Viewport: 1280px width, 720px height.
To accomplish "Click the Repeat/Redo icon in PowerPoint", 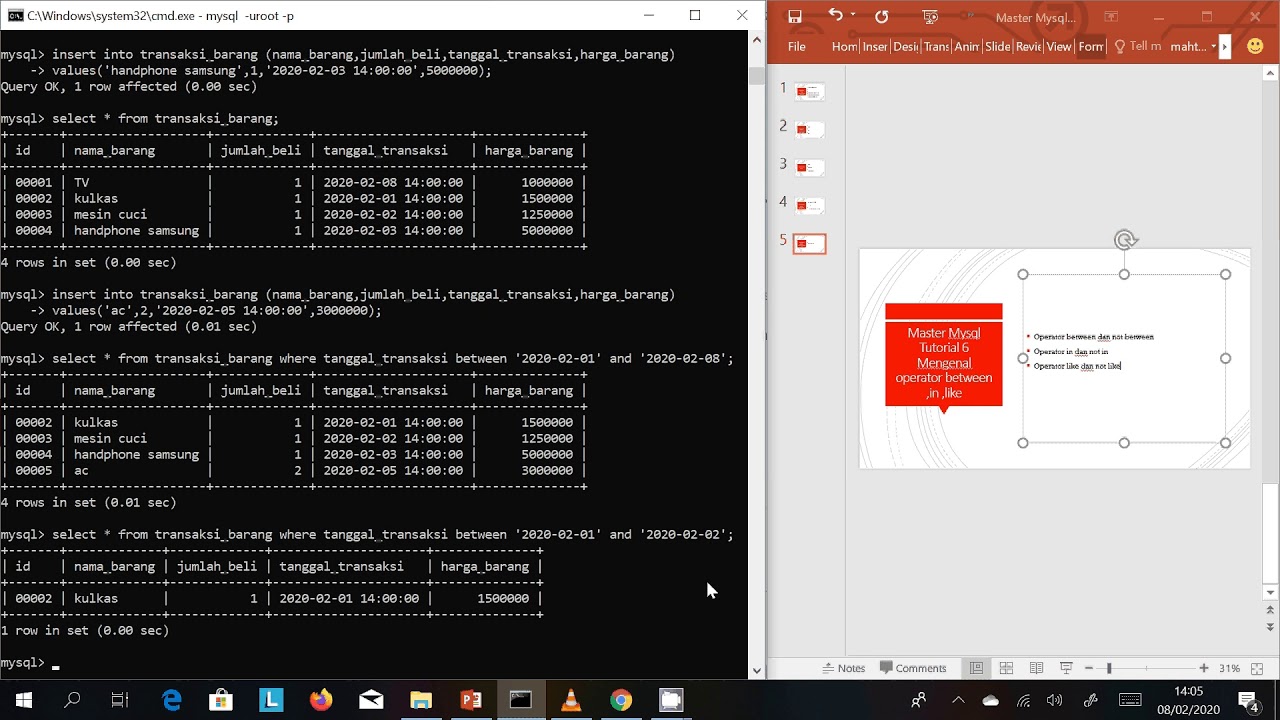I will [x=881, y=17].
